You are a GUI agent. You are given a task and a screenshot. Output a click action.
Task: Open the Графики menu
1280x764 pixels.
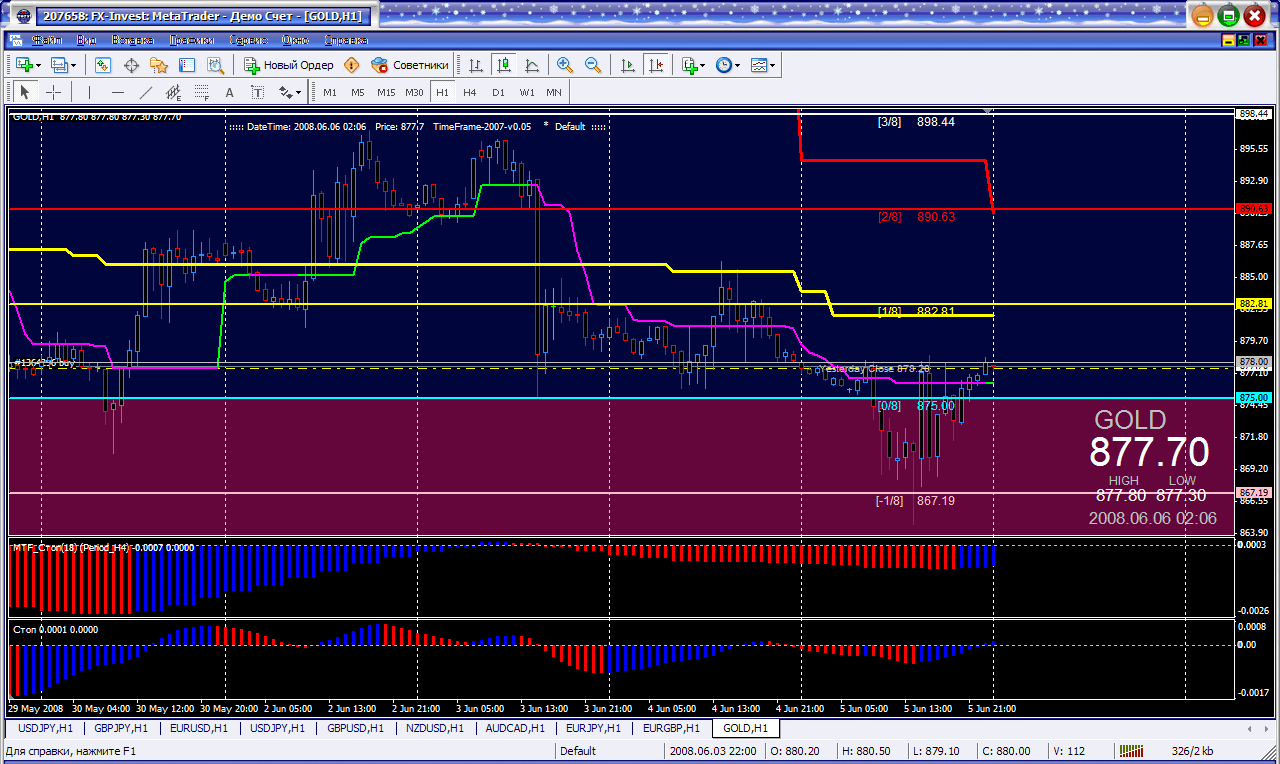192,40
